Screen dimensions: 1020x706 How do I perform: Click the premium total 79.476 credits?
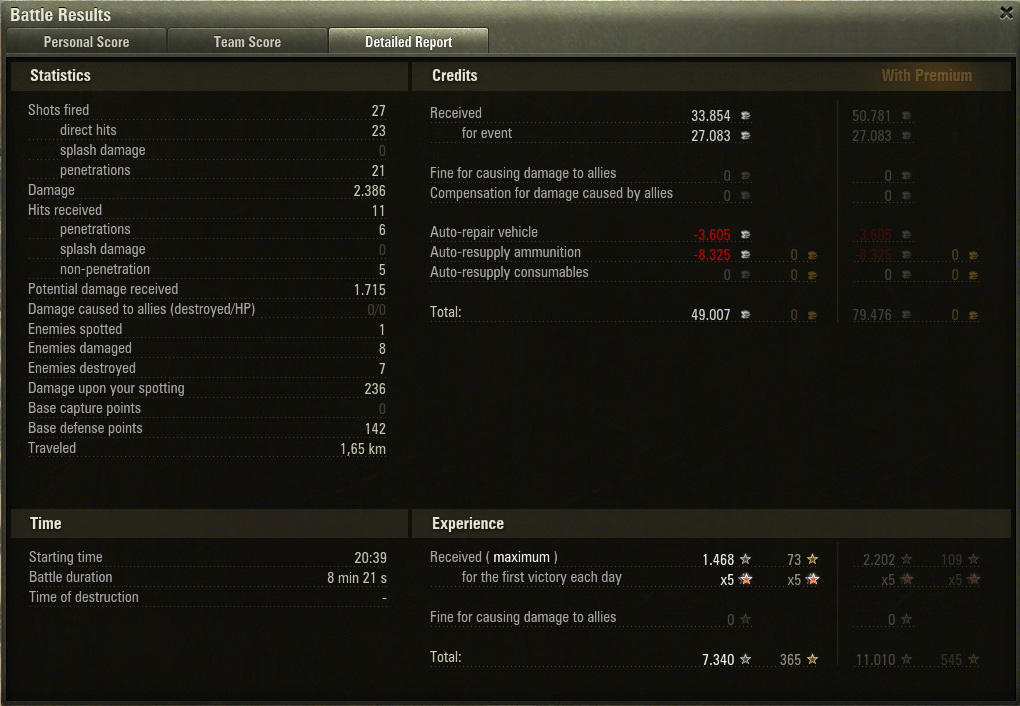click(872, 315)
